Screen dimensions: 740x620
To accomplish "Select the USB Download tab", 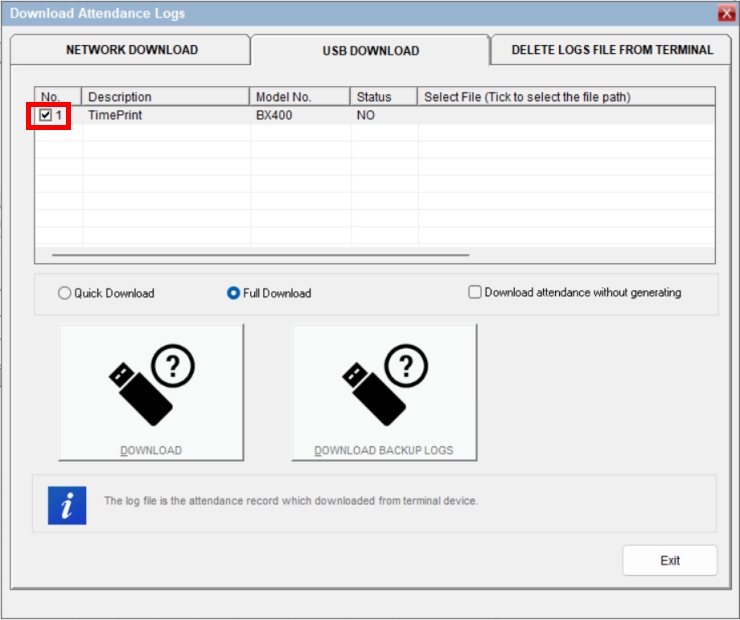I will click(370, 50).
